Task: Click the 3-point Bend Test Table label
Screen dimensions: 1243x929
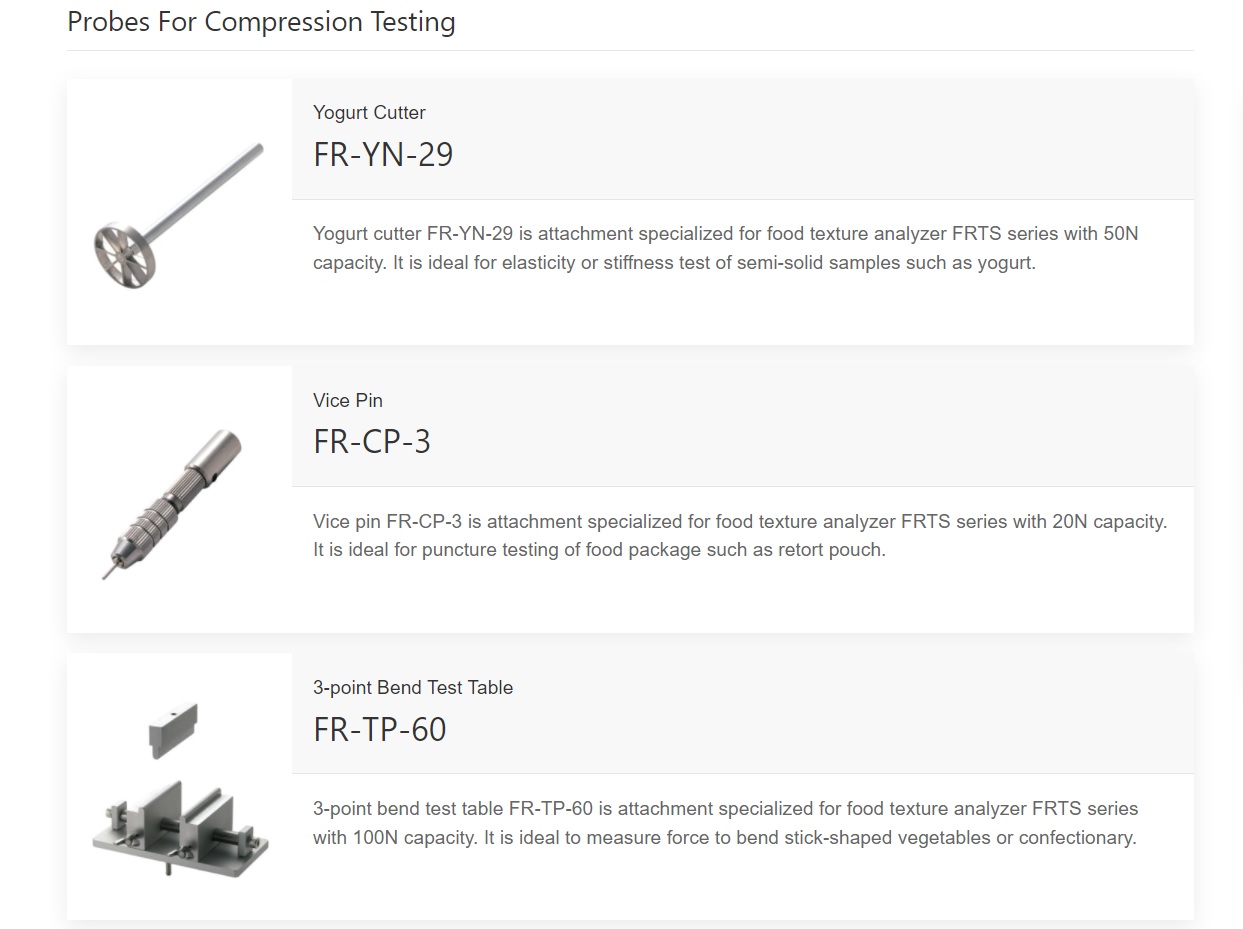Action: [x=413, y=688]
